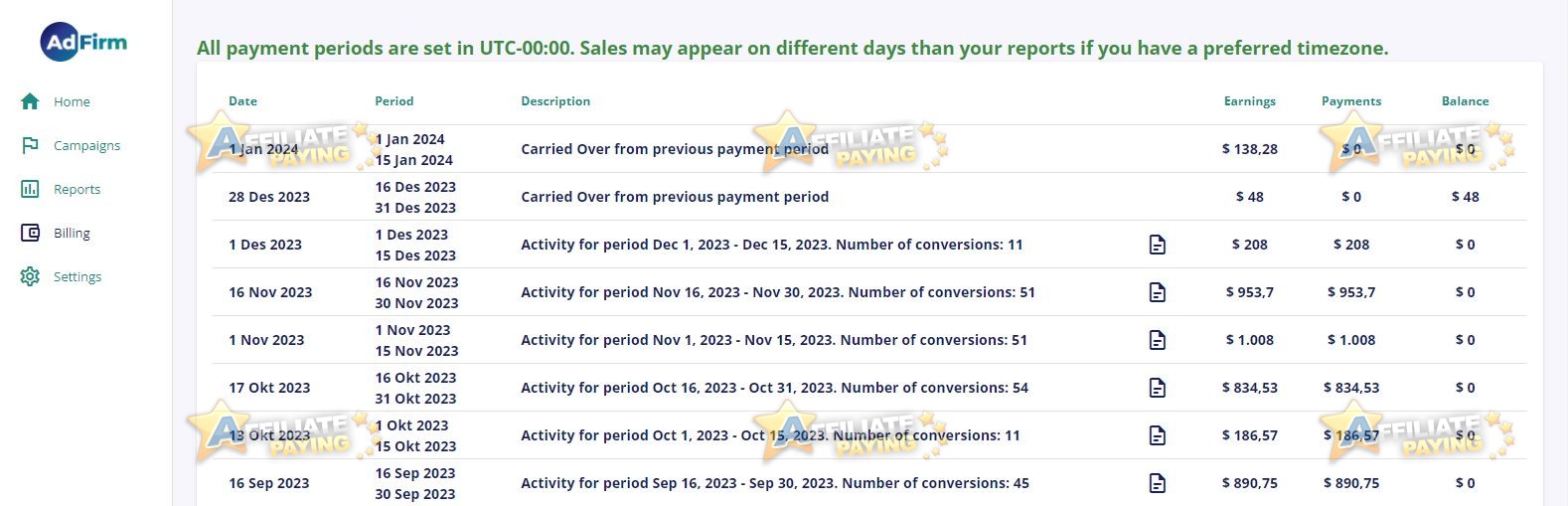Open Settings from sidebar
This screenshot has width=1568, height=506.
tap(78, 276)
